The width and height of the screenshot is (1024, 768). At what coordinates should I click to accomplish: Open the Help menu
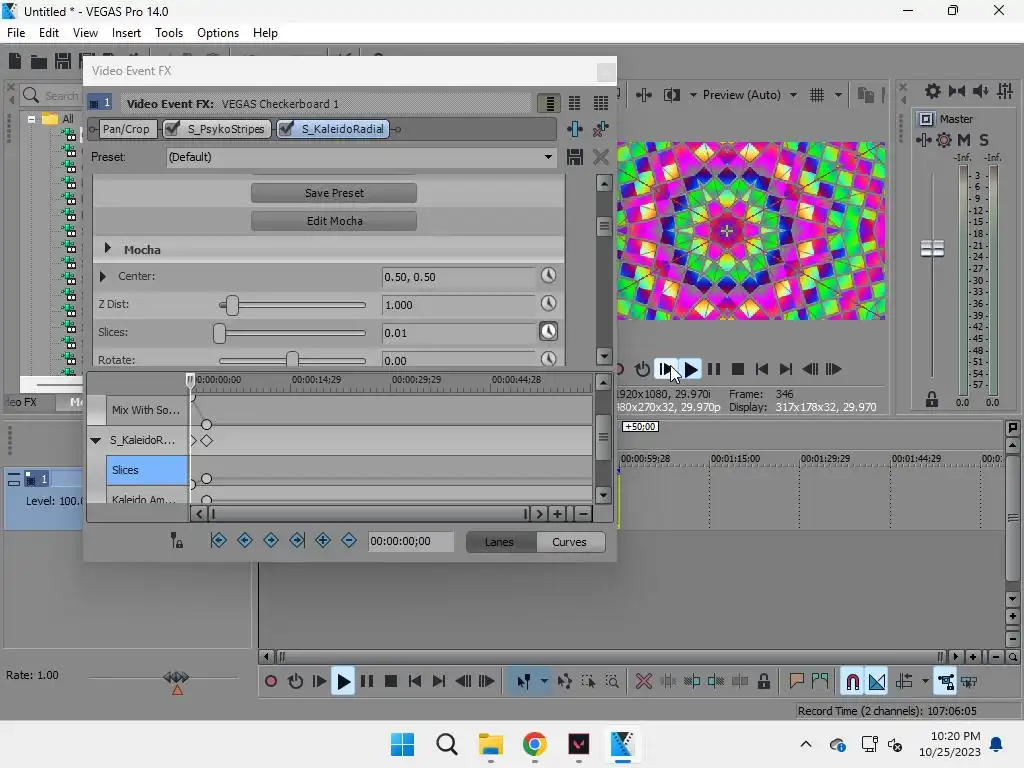(265, 33)
